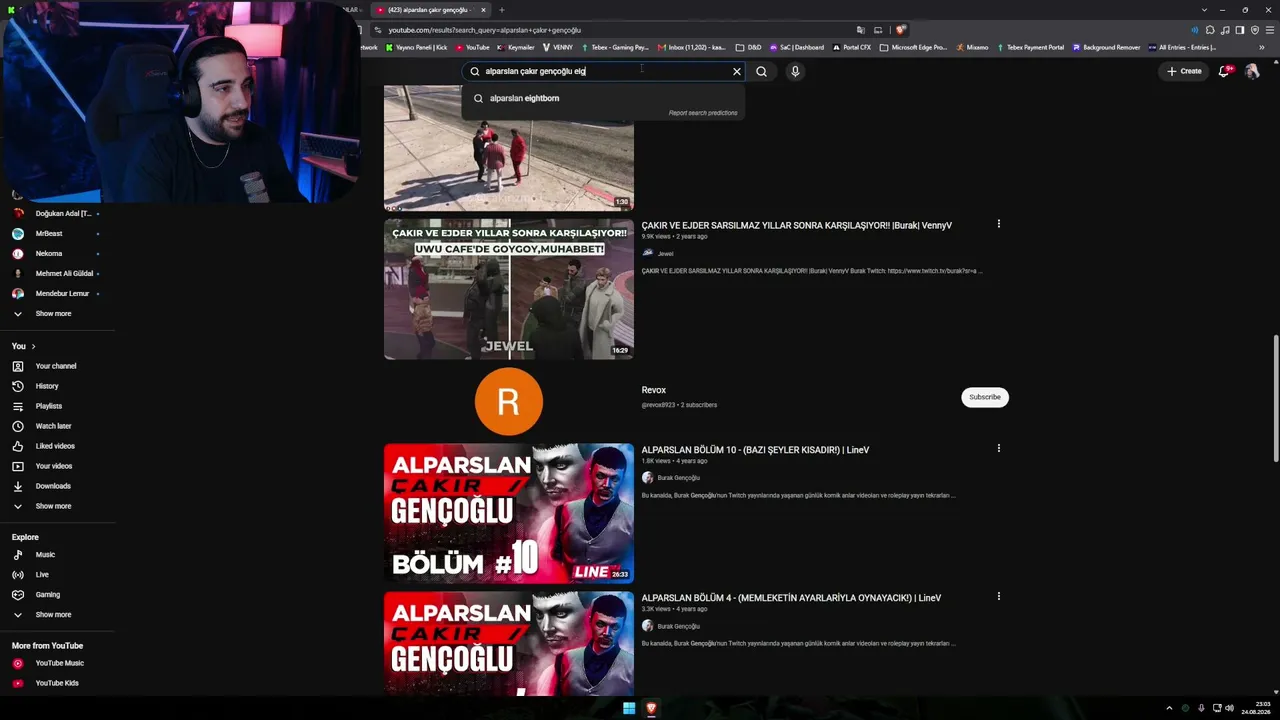Open the D&D bookmarks folder
Image resolution: width=1280 pixels, height=720 pixels.
click(x=748, y=47)
